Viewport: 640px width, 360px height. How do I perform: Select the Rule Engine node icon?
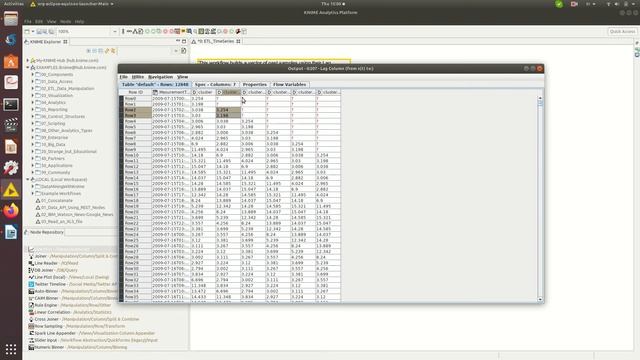[31, 305]
